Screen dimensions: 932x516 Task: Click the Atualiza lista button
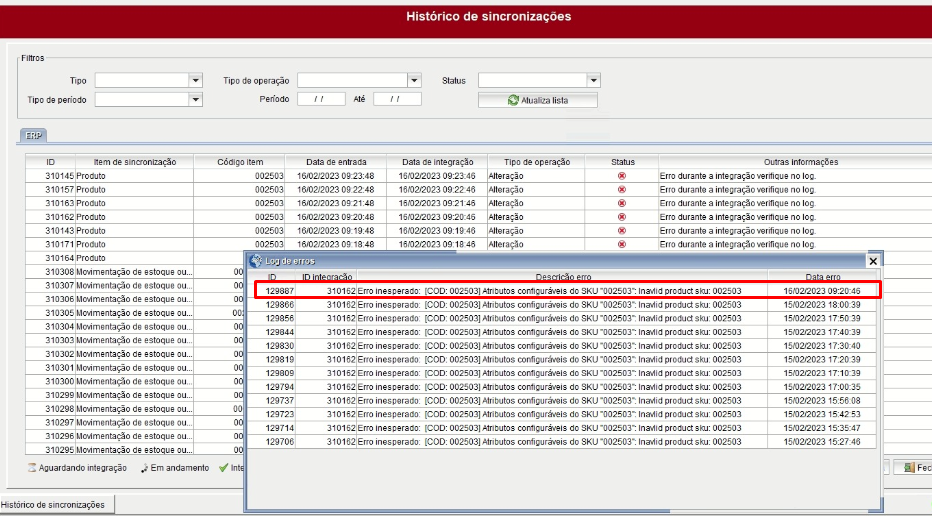tap(538, 100)
